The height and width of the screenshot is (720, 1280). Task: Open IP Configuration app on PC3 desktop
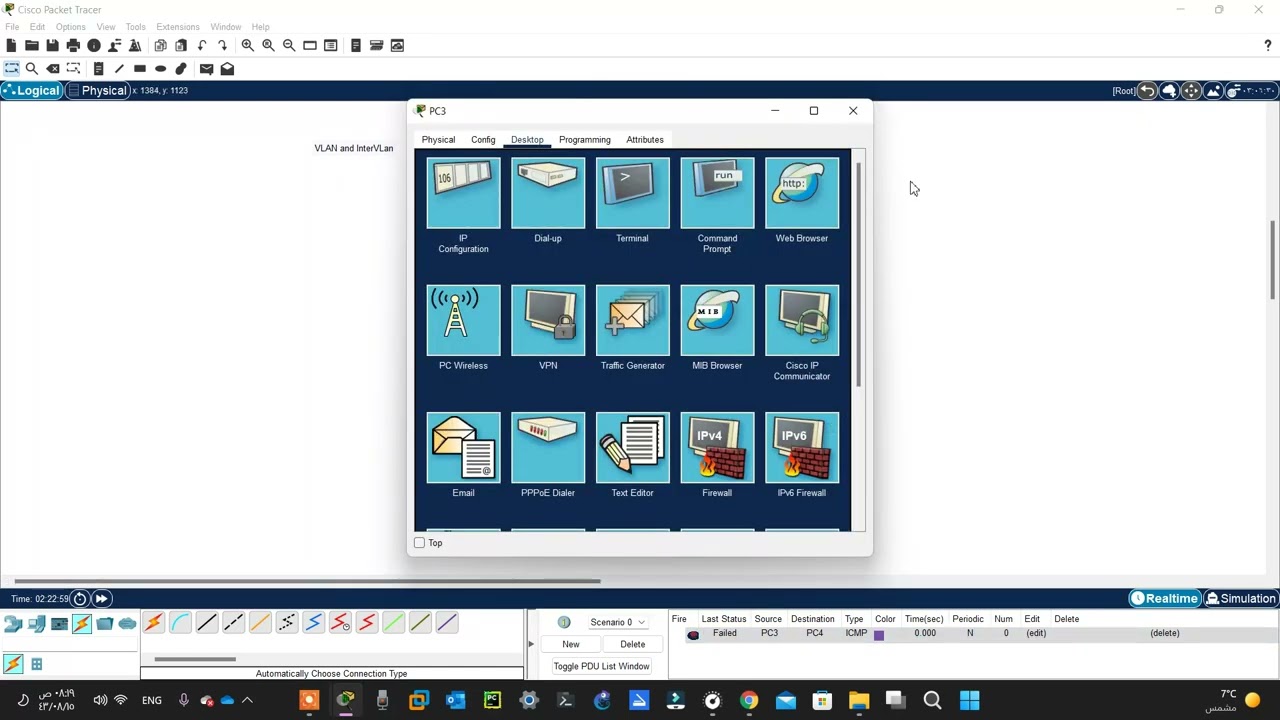pyautogui.click(x=463, y=193)
